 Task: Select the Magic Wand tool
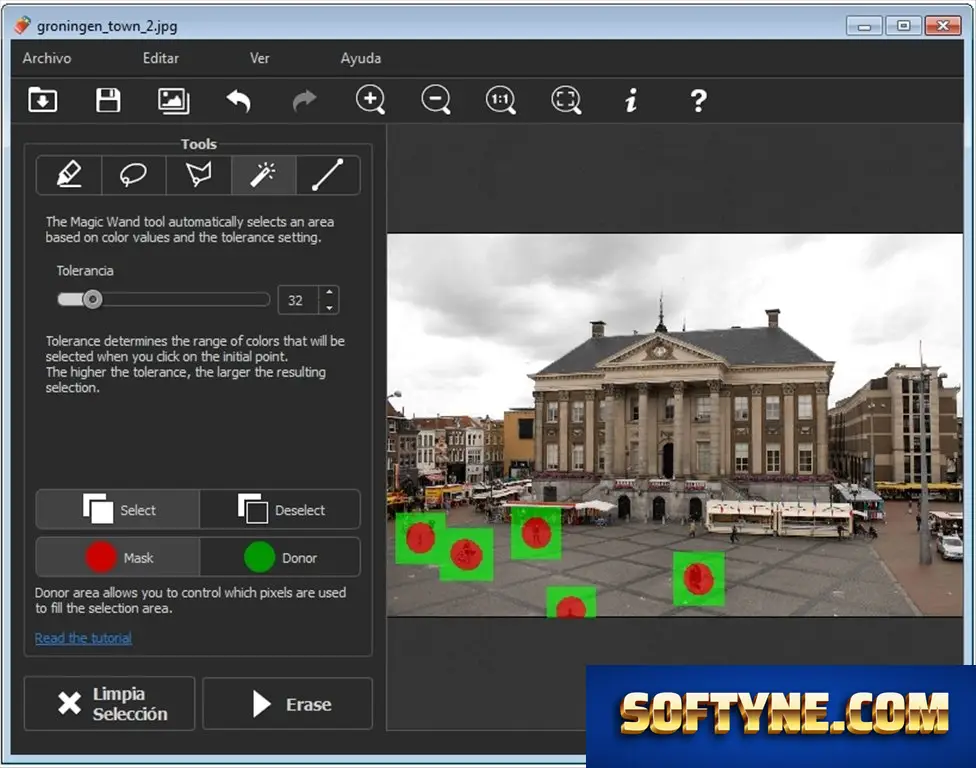pyautogui.click(x=263, y=175)
